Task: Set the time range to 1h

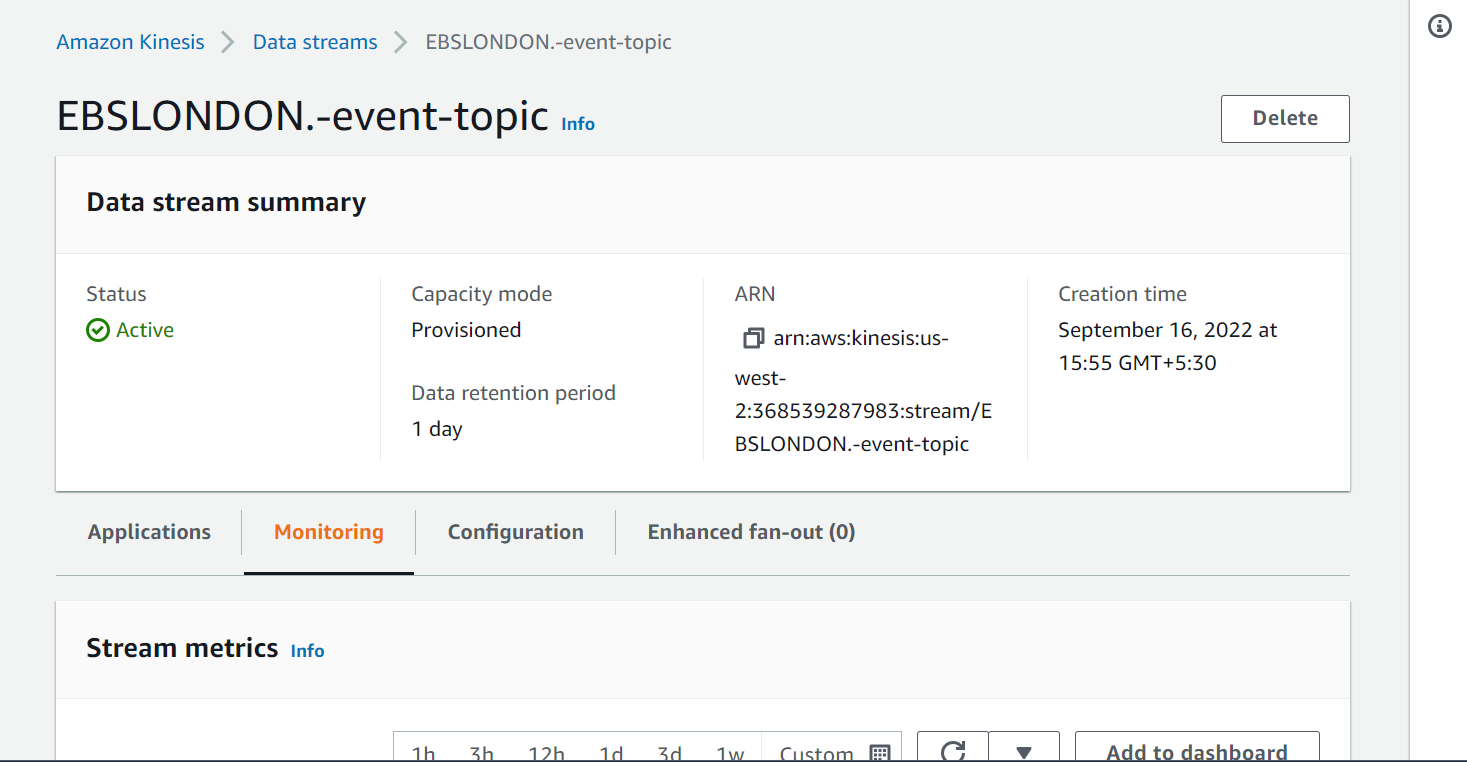Action: click(424, 753)
